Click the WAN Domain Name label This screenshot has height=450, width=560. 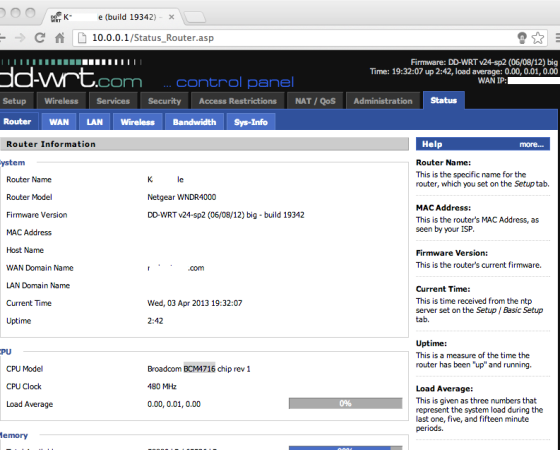click(40, 268)
